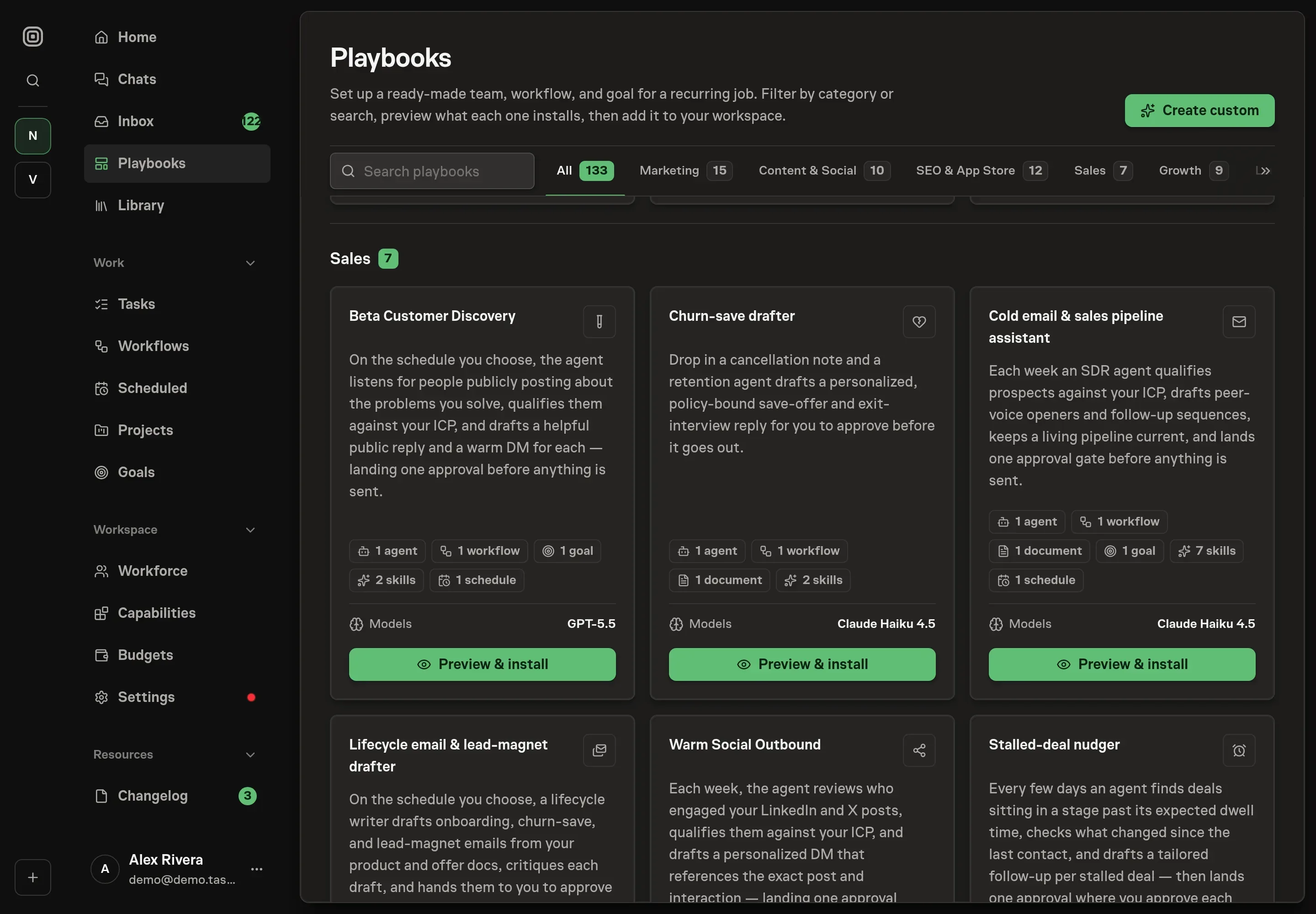This screenshot has width=1316, height=914.
Task: Collapse the Work section
Action: [250, 263]
